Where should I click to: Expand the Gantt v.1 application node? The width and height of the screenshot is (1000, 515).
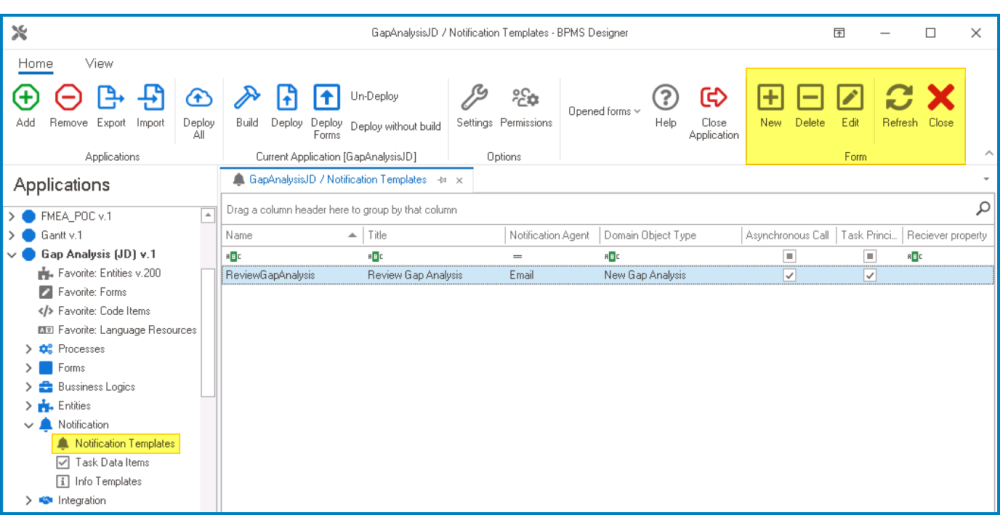point(11,235)
